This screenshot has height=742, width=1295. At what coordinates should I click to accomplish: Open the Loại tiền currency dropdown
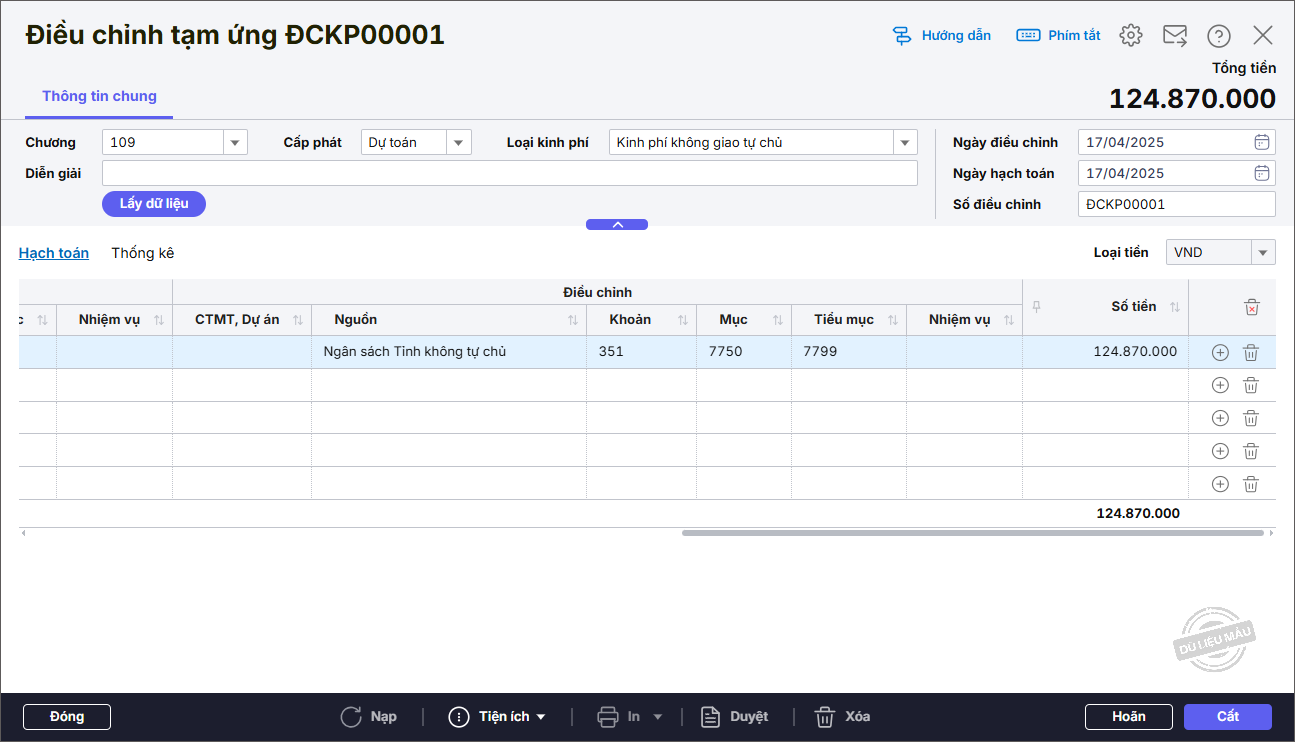(x=1263, y=253)
